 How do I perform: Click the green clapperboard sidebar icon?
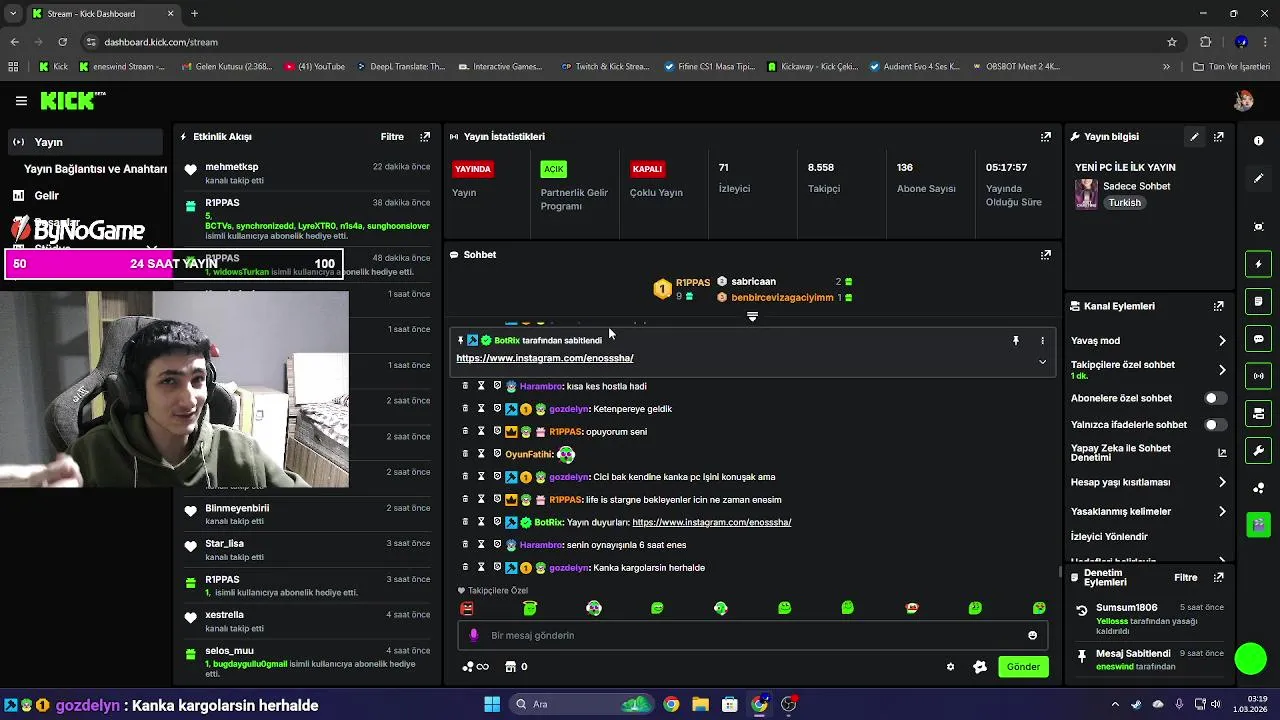[1258, 524]
